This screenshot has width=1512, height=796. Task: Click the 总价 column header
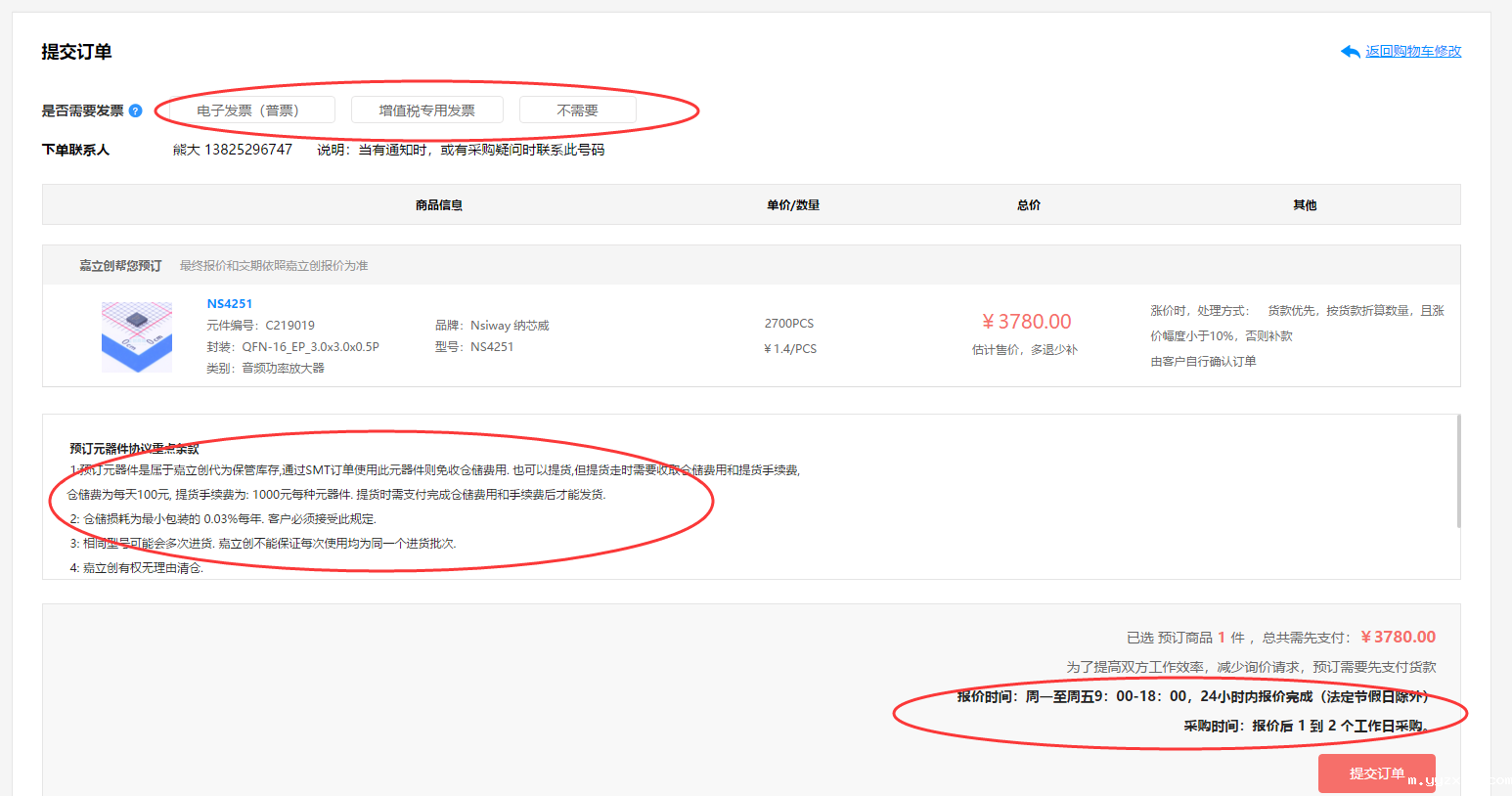pos(1028,205)
